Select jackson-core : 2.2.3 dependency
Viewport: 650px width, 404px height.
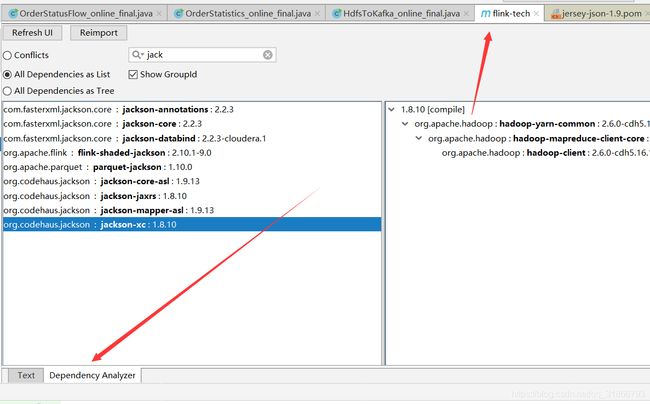(192, 124)
